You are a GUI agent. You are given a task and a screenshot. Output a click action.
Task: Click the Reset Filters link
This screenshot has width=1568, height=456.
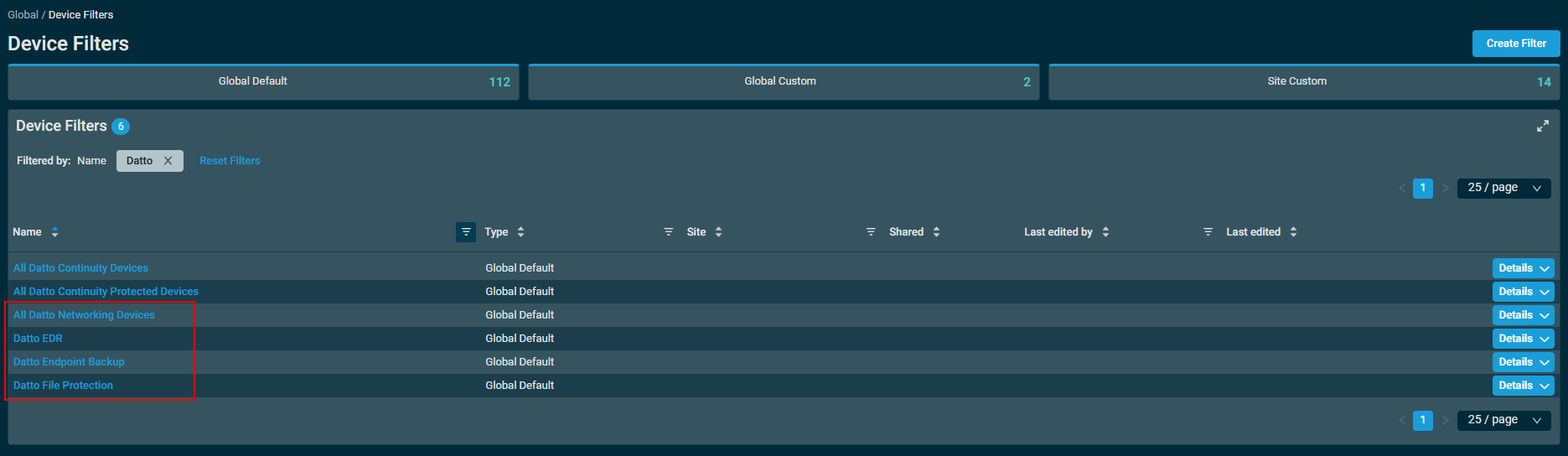coord(230,161)
